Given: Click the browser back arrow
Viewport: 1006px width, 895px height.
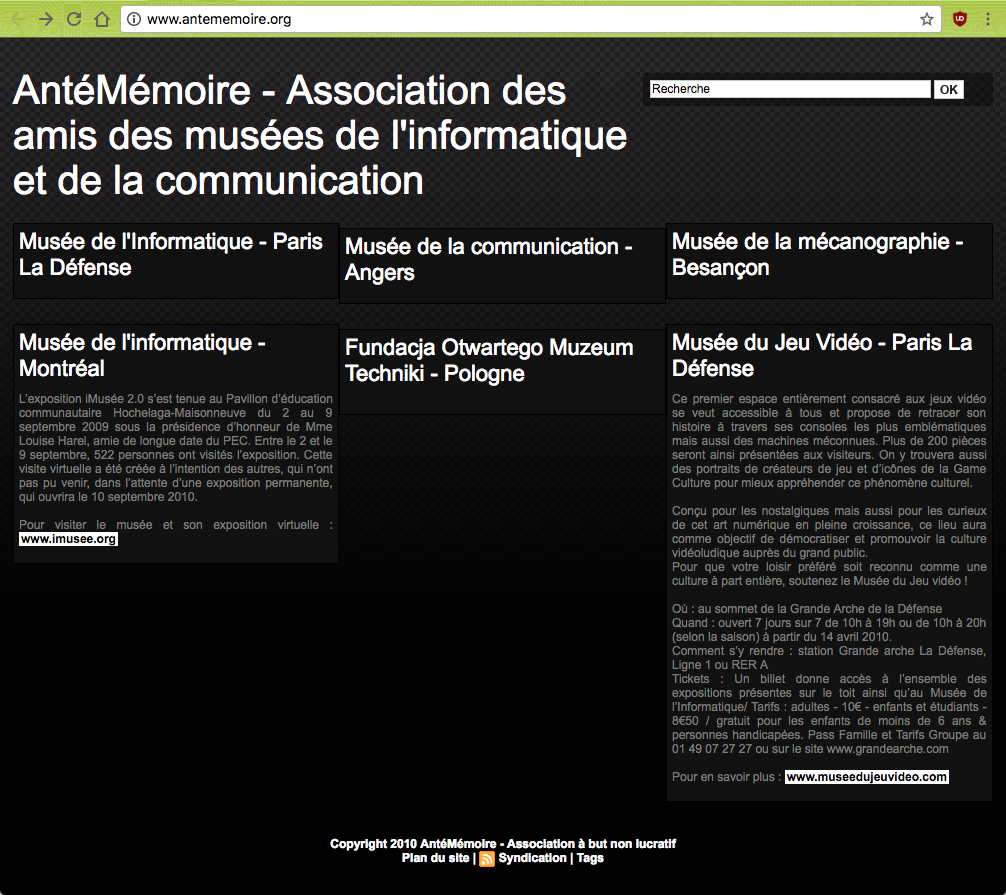Looking at the screenshot, I should click(18, 19).
